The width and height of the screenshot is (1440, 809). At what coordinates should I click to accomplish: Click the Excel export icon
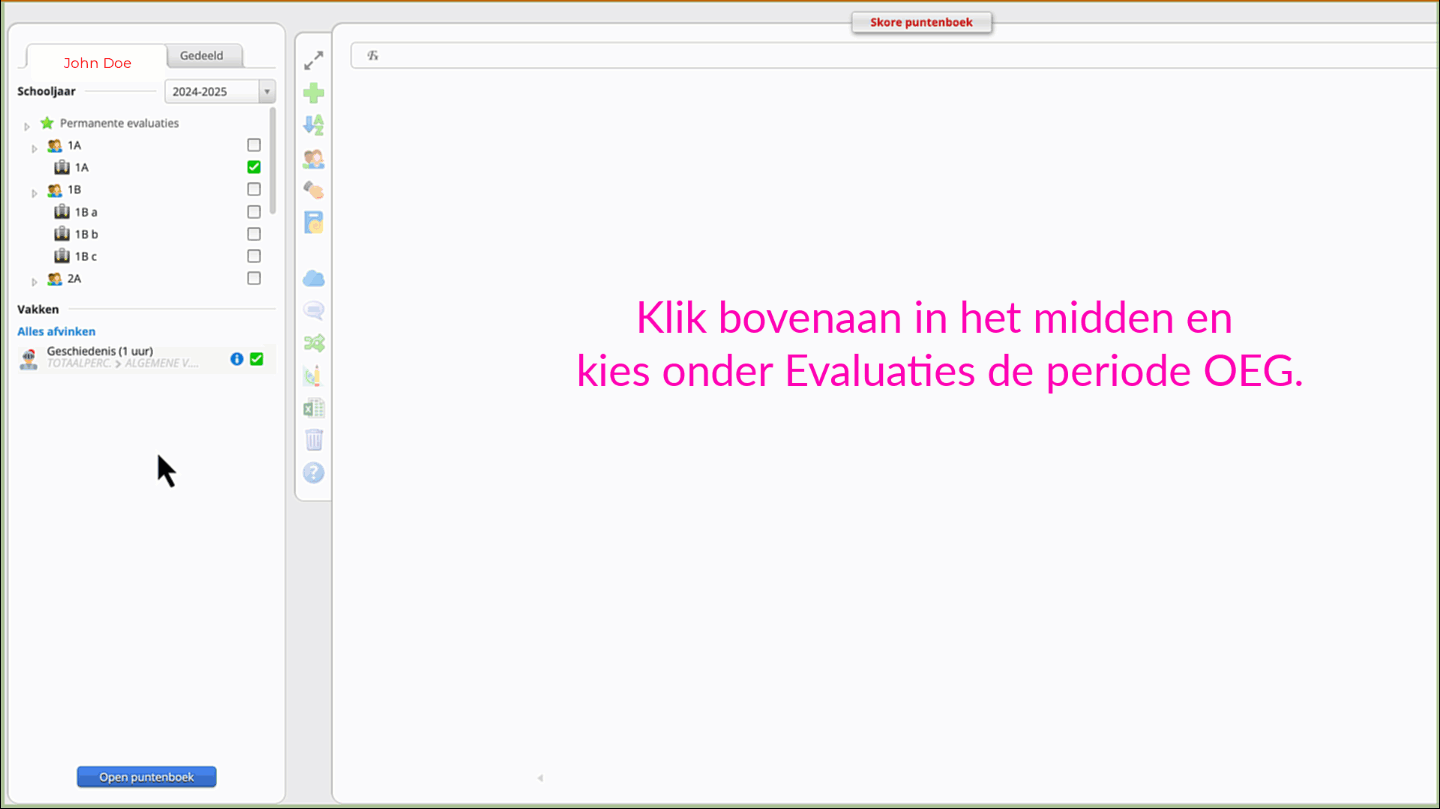[x=314, y=408]
